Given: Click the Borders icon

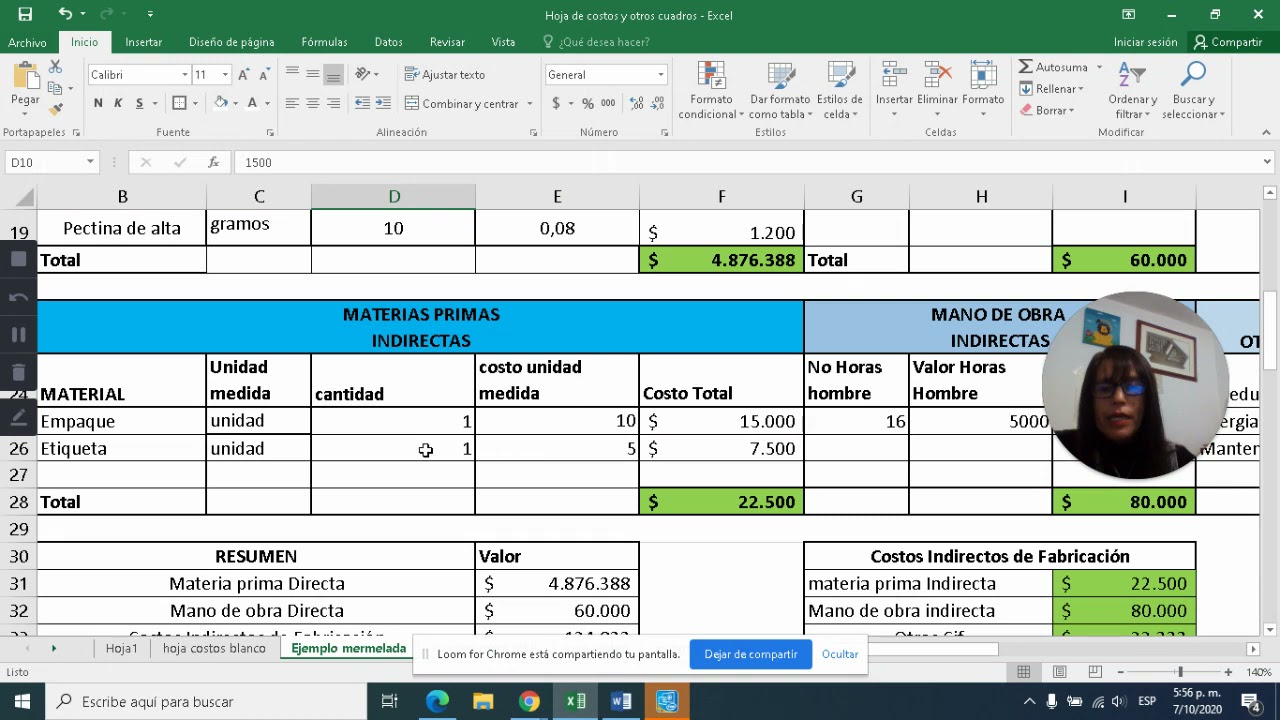Looking at the screenshot, I should click(179, 103).
